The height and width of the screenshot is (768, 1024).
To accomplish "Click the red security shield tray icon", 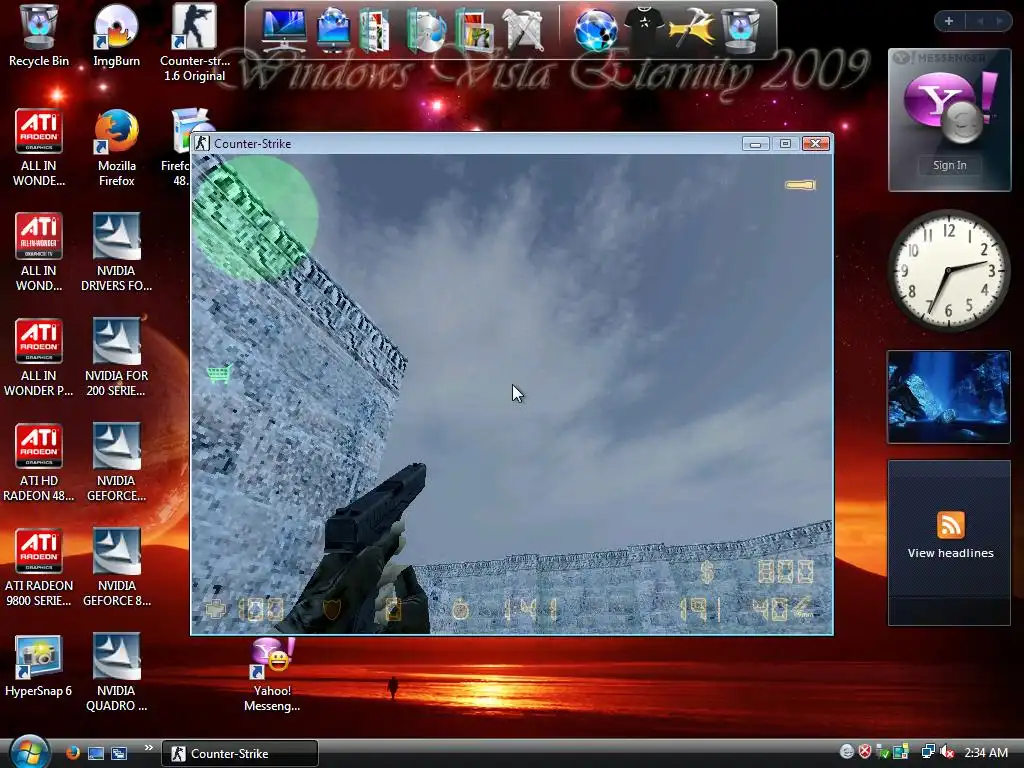I will 865,752.
